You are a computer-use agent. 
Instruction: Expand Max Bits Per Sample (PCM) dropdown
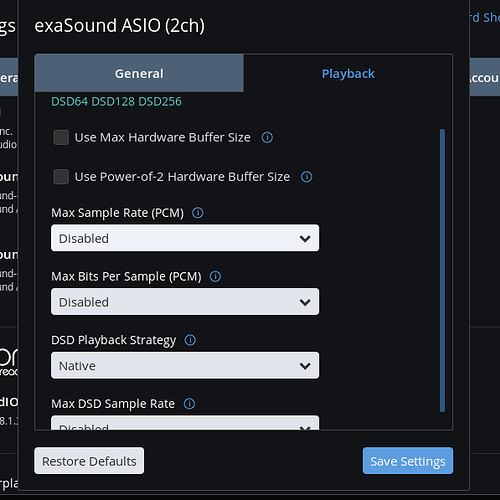pos(185,302)
